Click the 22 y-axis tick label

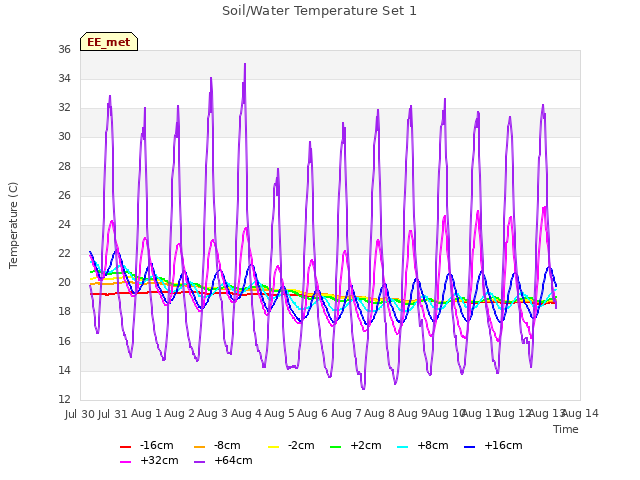click(x=64, y=253)
